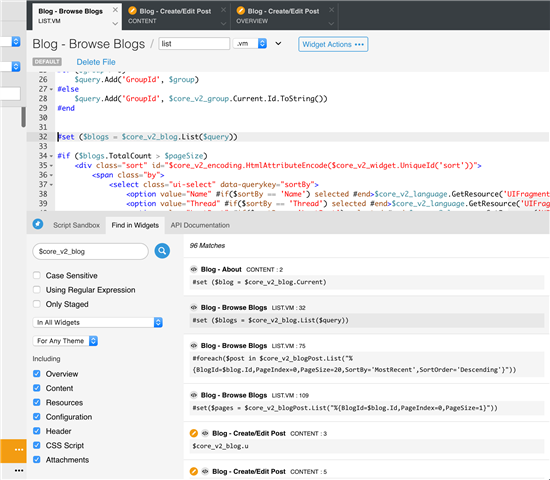Enable the Case Sensitive checkbox

click(x=36, y=275)
